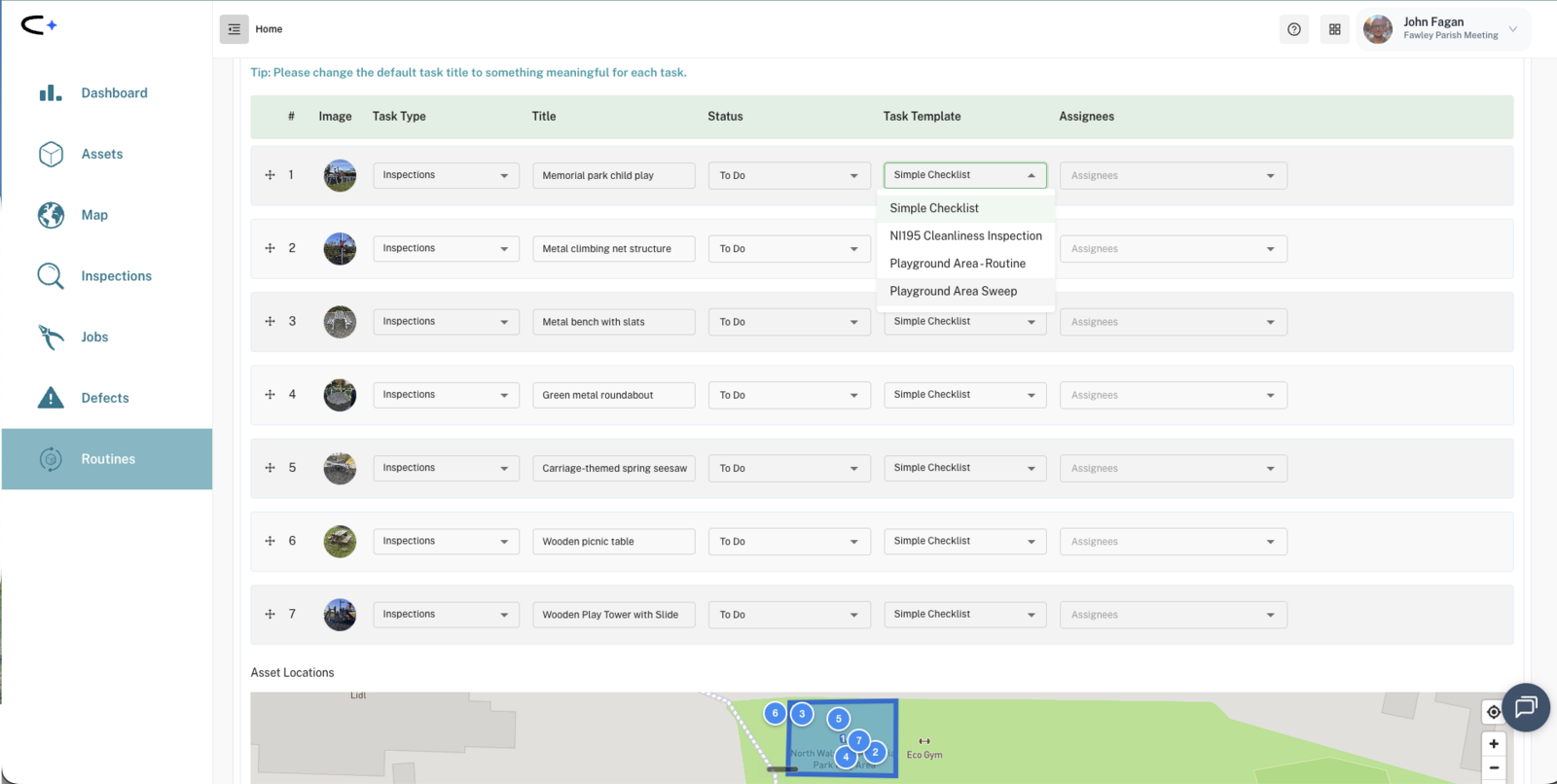The width and height of the screenshot is (1557, 784).
Task: Open the Metal climbing net structure thumbnail
Action: [x=340, y=249]
